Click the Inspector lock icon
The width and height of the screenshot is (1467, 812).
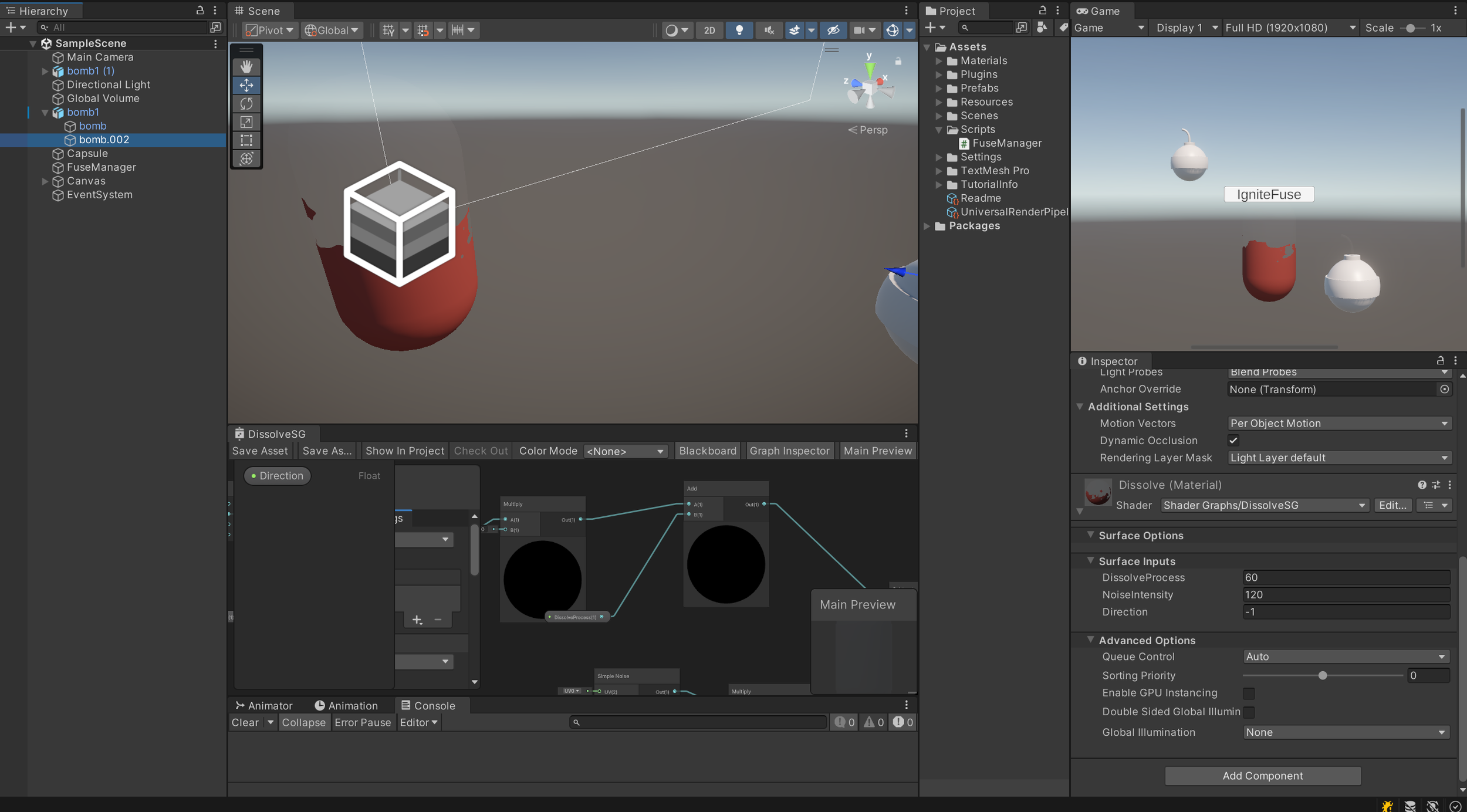(x=1440, y=360)
